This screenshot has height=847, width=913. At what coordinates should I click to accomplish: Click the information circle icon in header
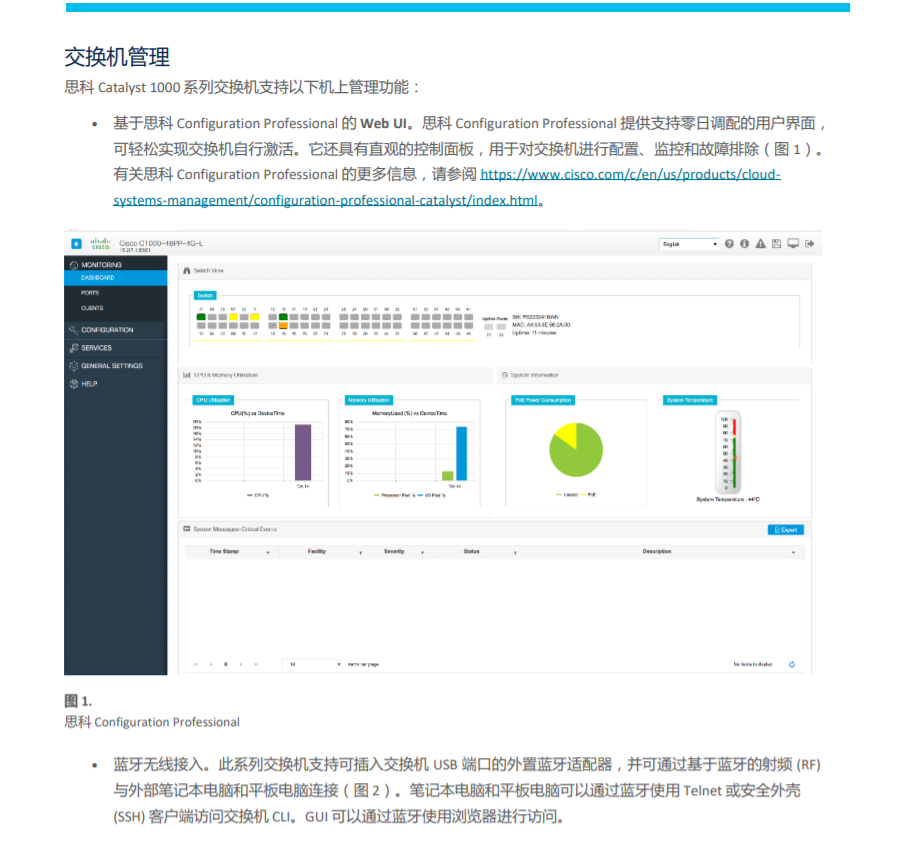click(x=744, y=244)
